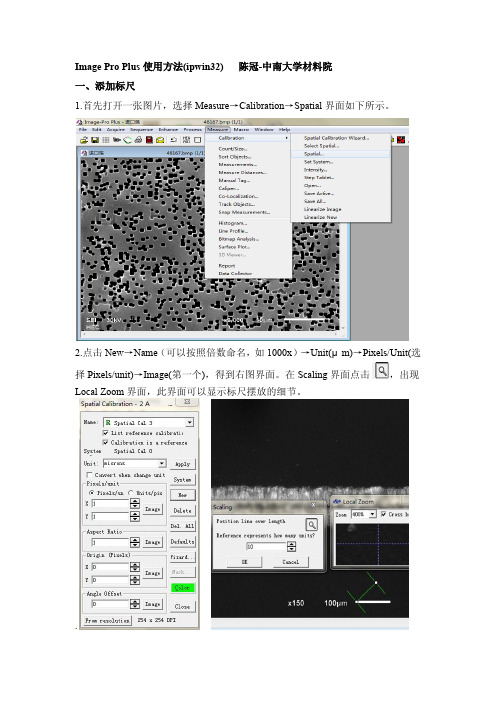Viewport: 496px width, 702px height.
Task: Click the Pixels/unit X input field
Action: (111, 504)
